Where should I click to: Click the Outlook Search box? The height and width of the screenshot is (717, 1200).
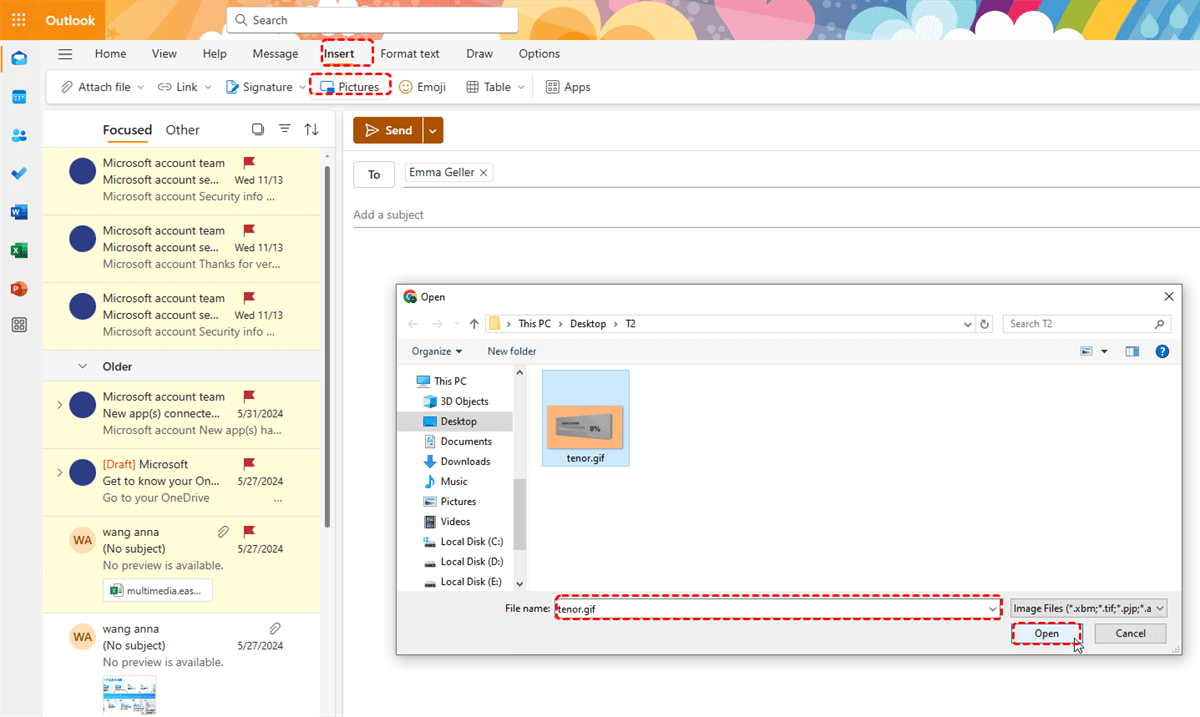click(372, 20)
